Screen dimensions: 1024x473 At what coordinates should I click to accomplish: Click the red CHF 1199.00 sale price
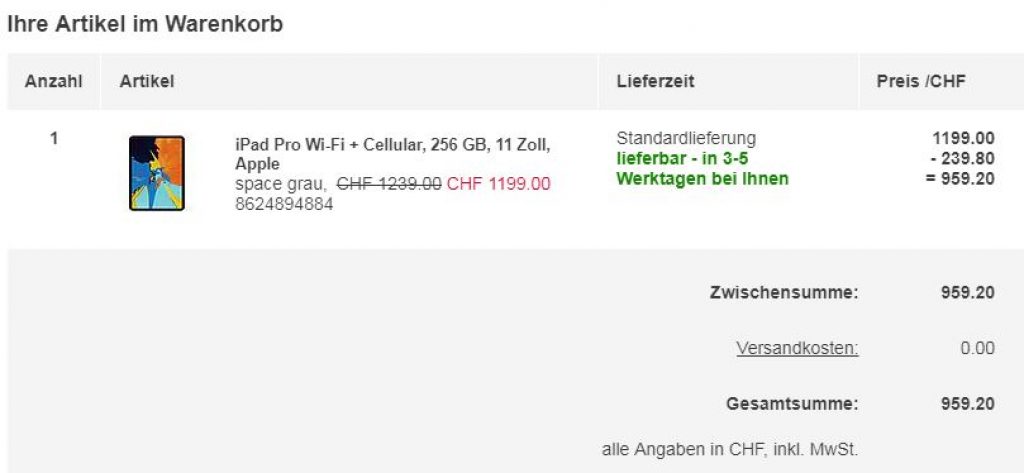(498, 184)
